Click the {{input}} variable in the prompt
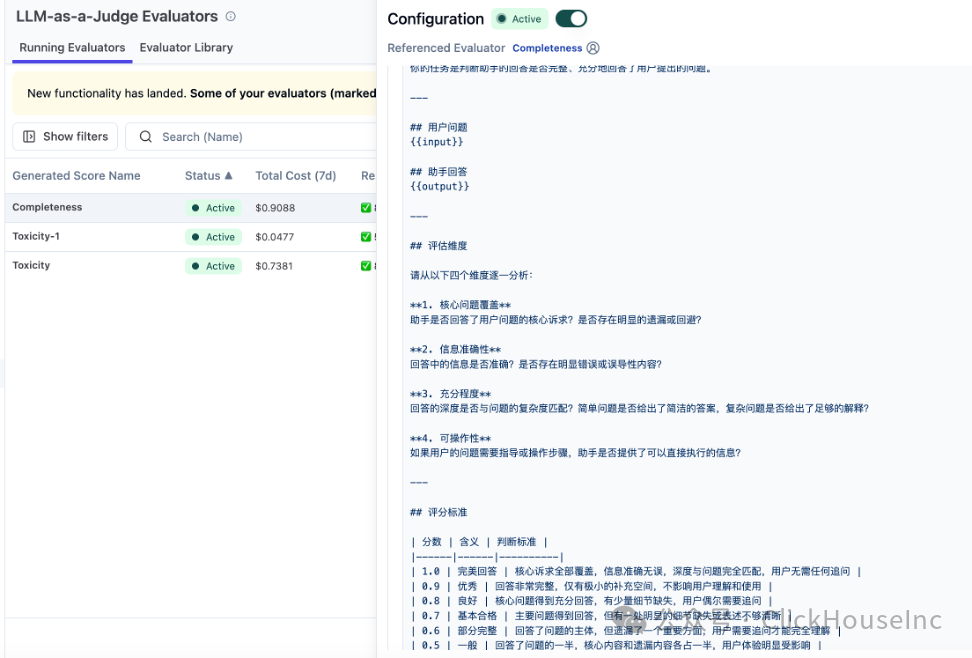This screenshot has height=658, width=972. (x=436, y=142)
